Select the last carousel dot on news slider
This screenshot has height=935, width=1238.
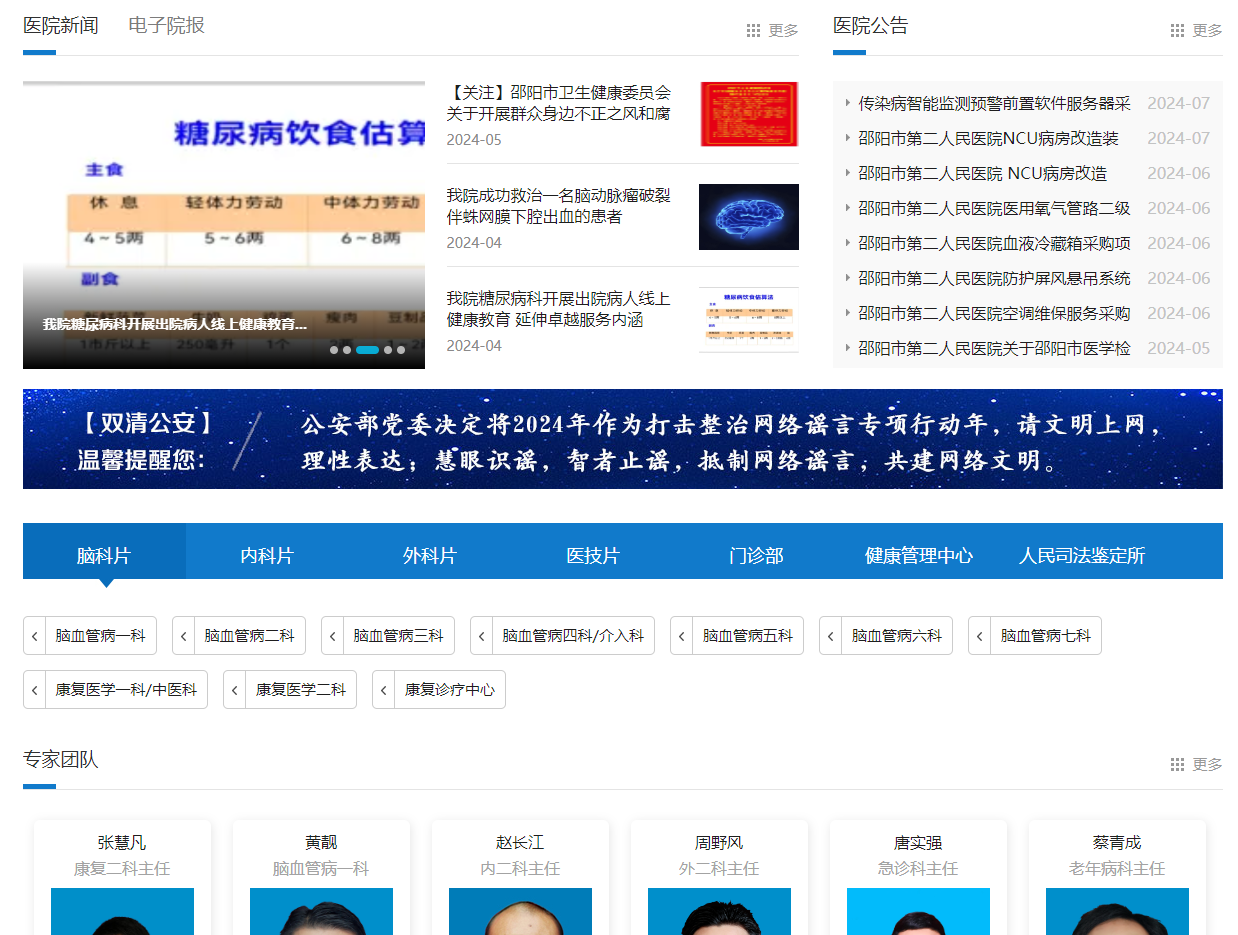point(401,350)
